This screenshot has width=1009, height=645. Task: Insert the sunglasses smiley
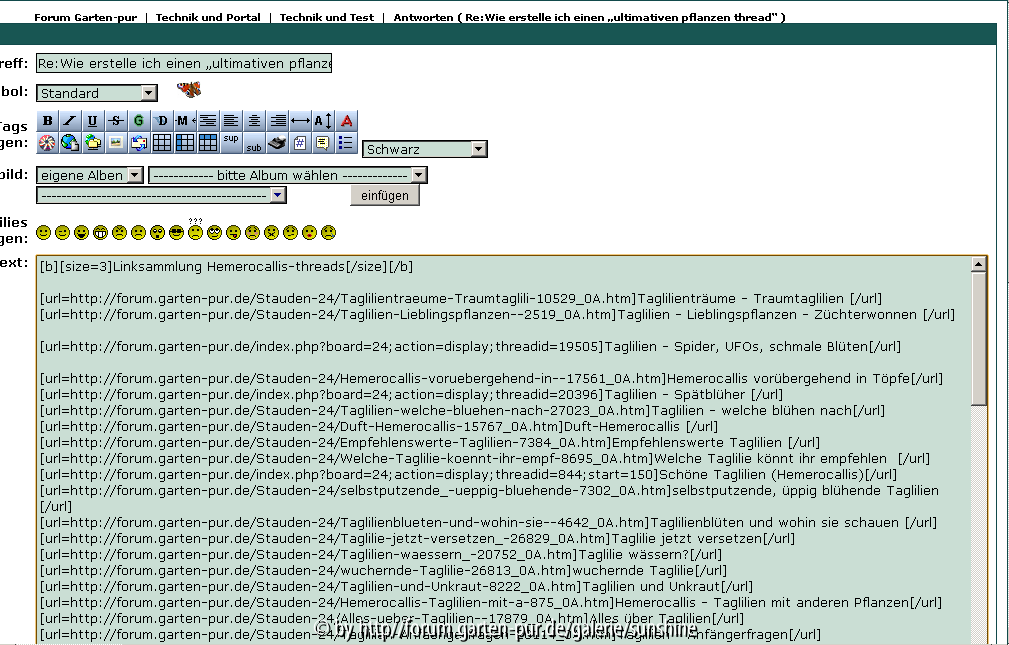[177, 233]
